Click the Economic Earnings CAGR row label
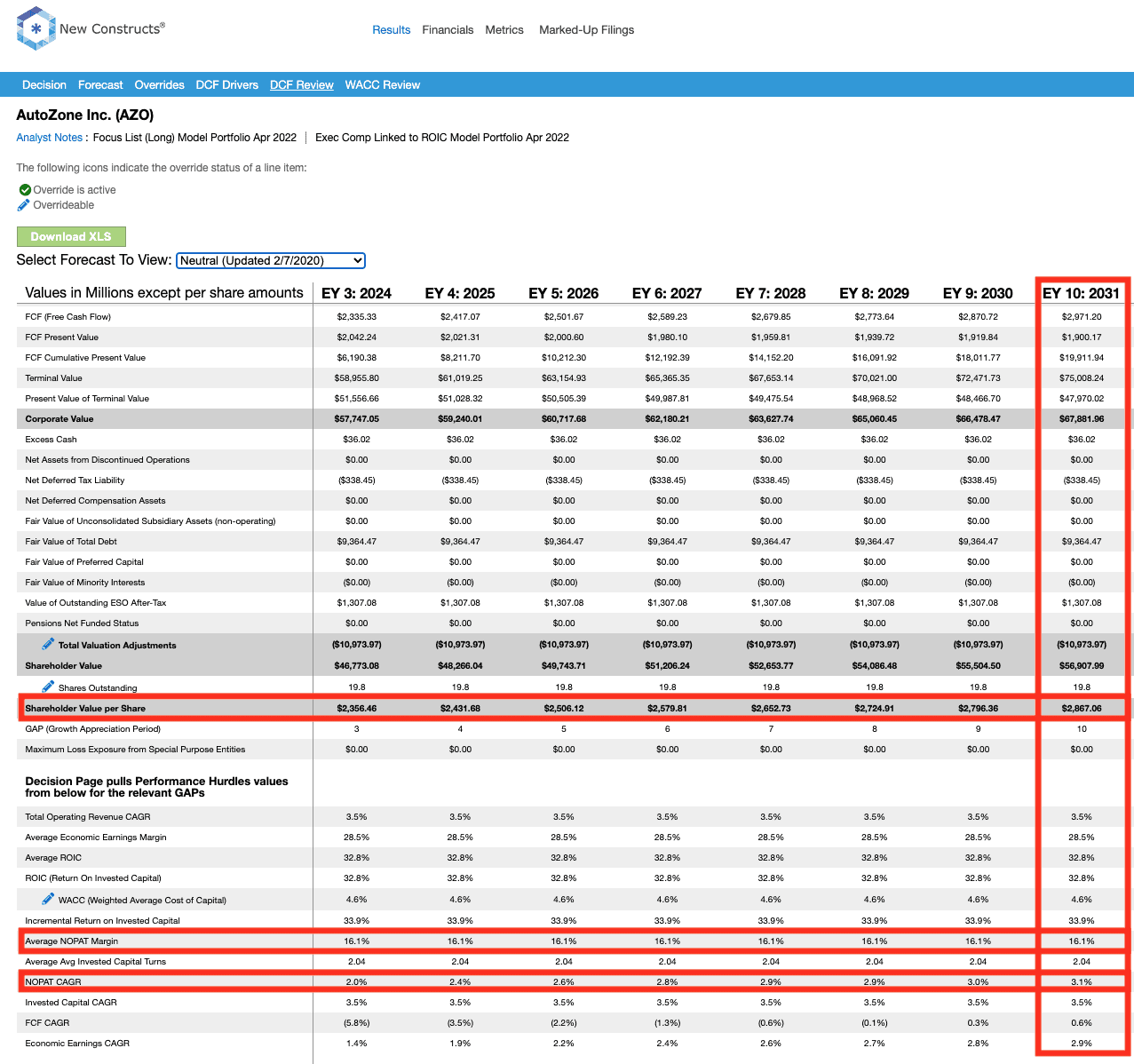 [77, 1044]
